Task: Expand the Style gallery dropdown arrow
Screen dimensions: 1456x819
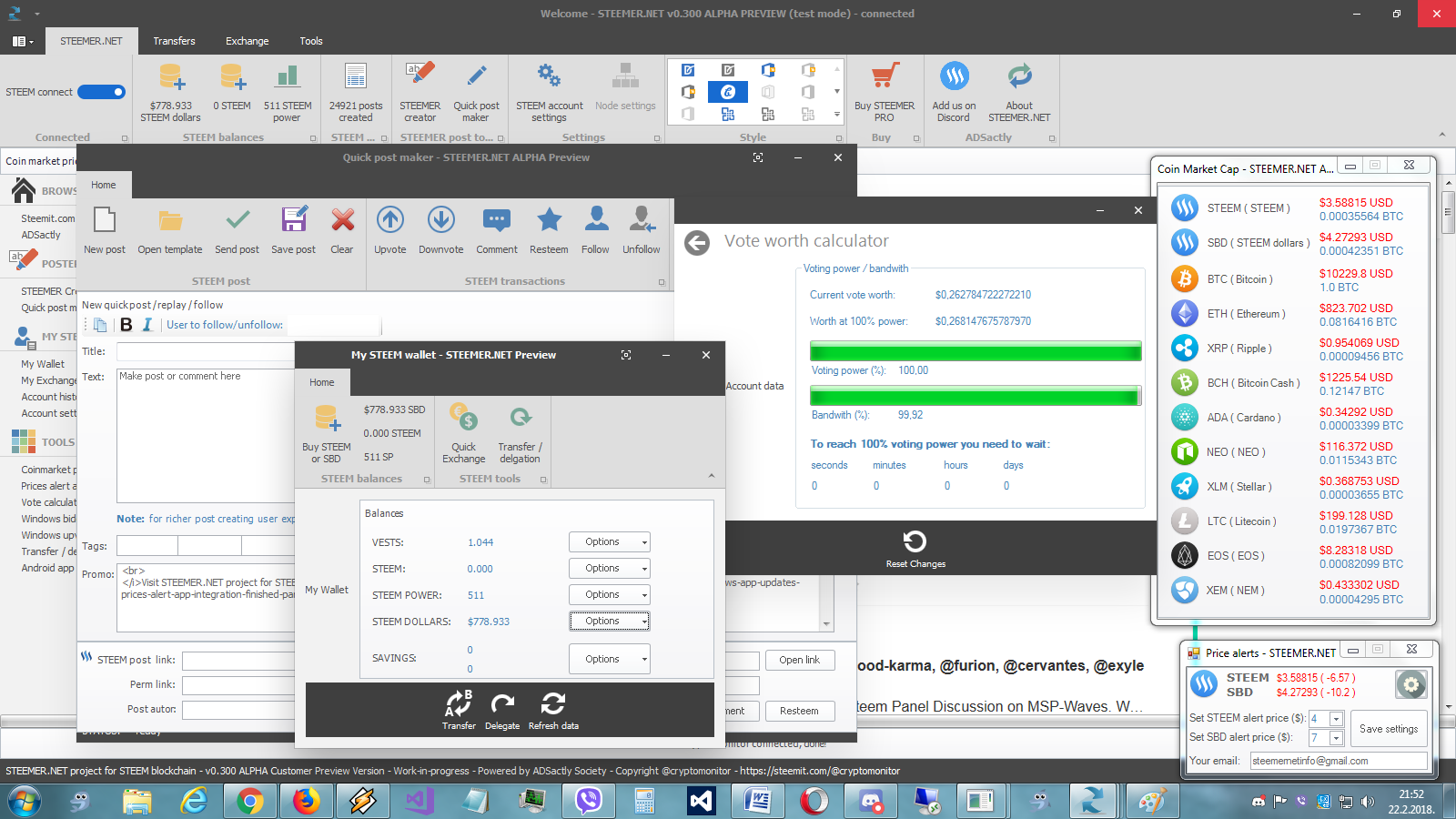Action: point(837,115)
